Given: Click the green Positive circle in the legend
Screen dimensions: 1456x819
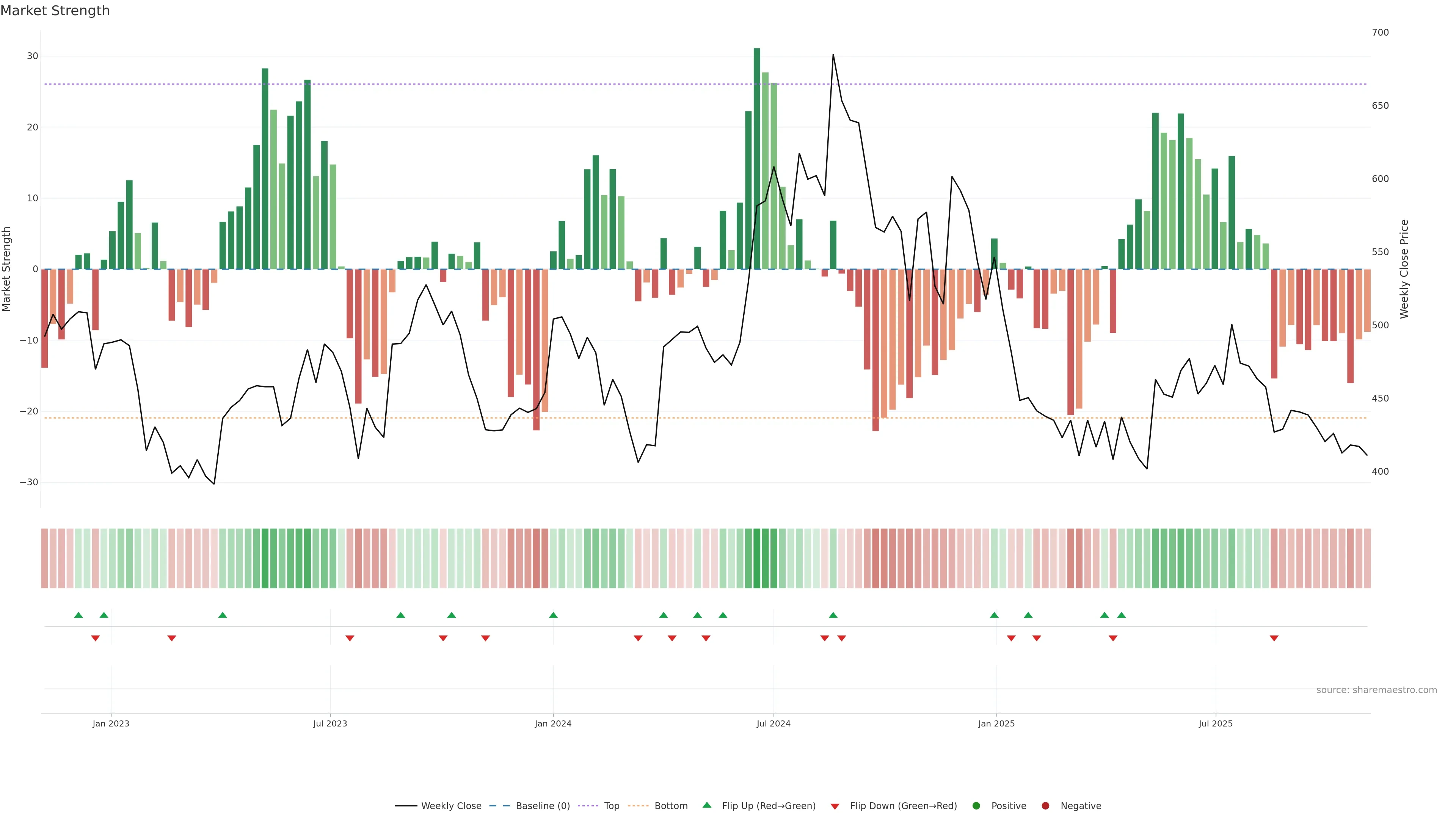Looking at the screenshot, I should 976,806.
